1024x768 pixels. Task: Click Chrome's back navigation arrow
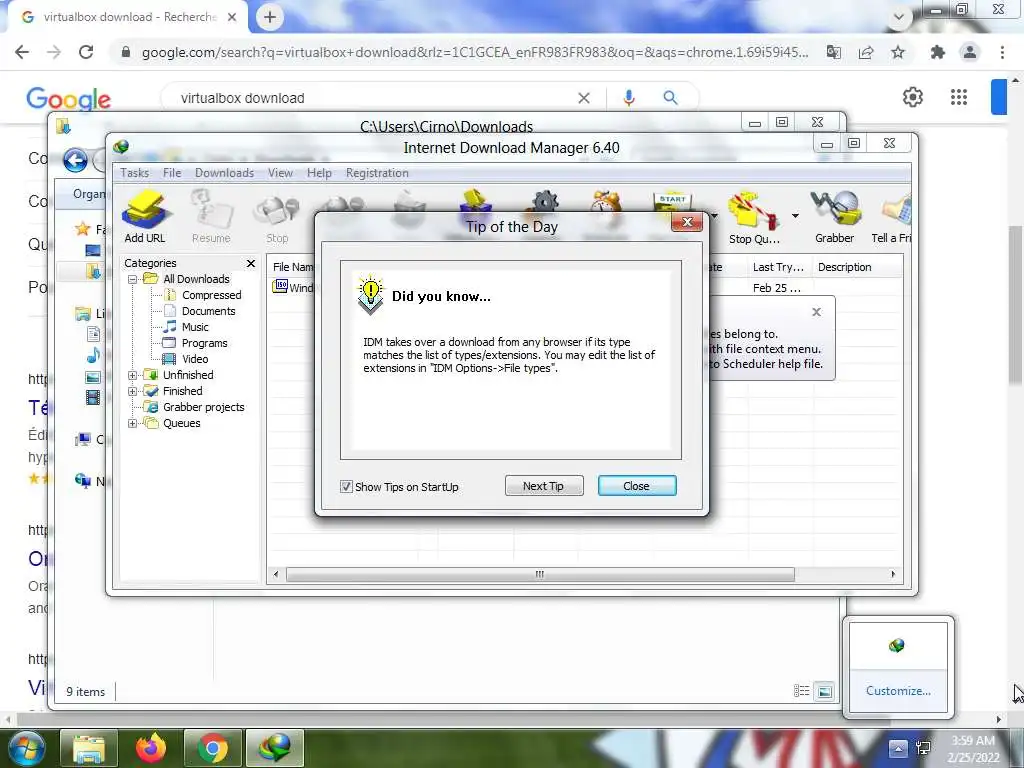tap(22, 52)
